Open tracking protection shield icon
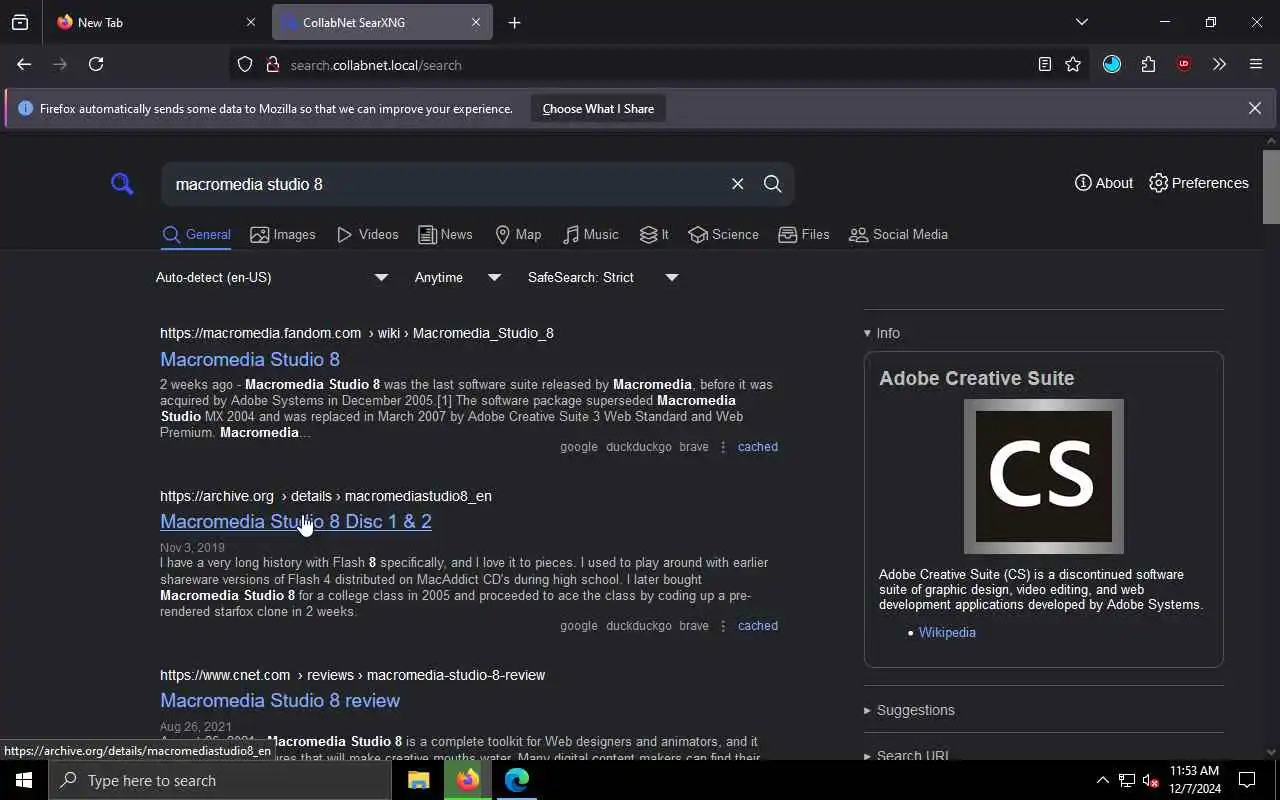1280x800 pixels. tap(245, 65)
